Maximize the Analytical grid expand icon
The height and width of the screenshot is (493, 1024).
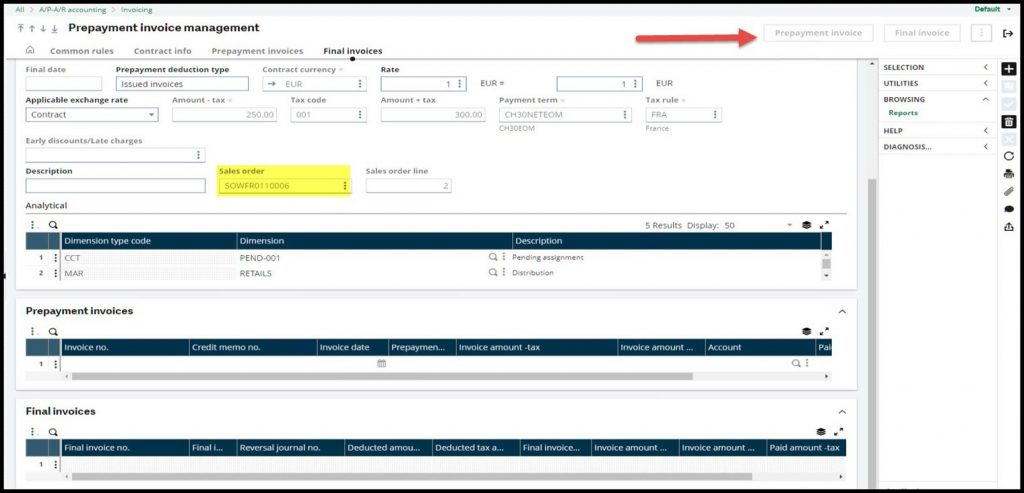[x=824, y=225]
